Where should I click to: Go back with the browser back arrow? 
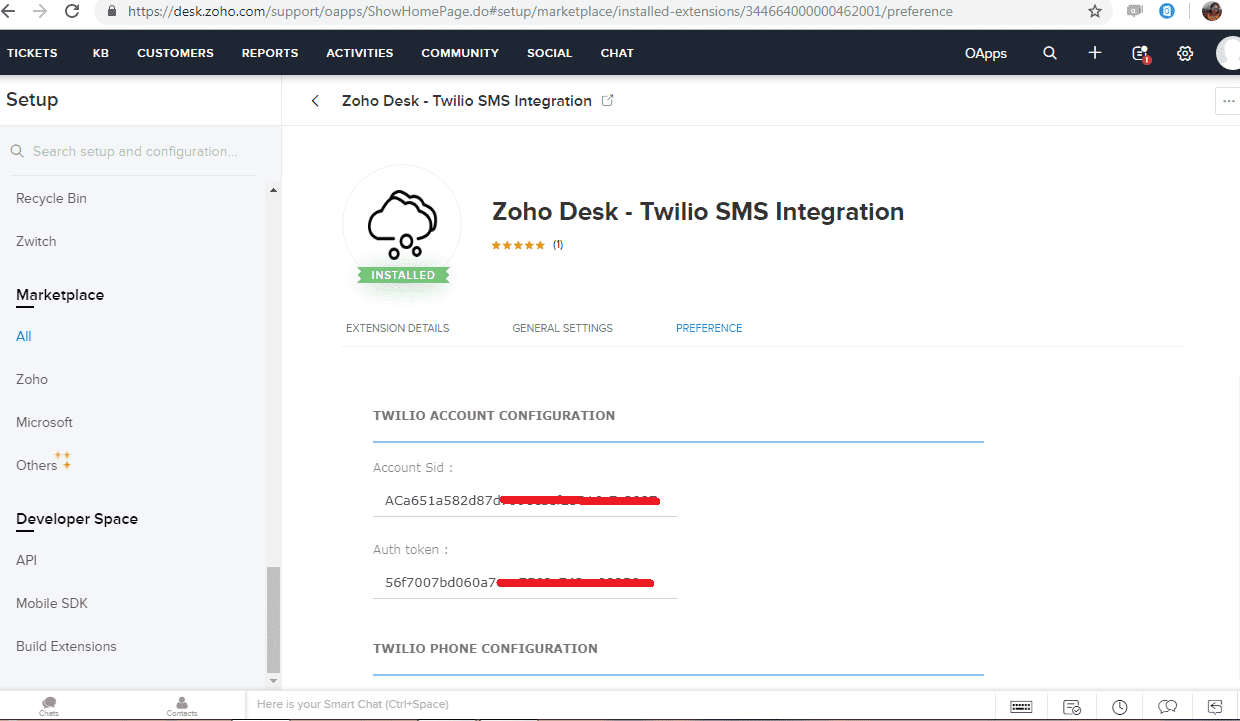[x=7, y=11]
